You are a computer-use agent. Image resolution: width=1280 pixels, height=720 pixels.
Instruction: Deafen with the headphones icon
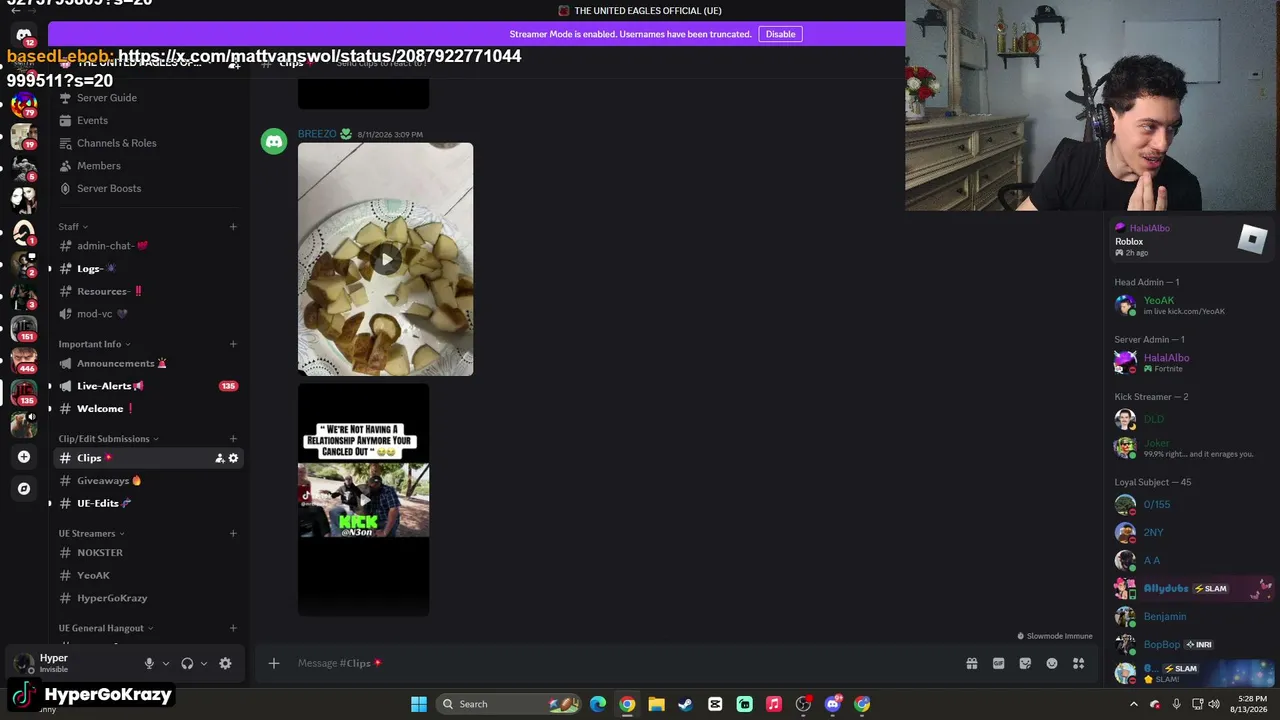tap(187, 663)
